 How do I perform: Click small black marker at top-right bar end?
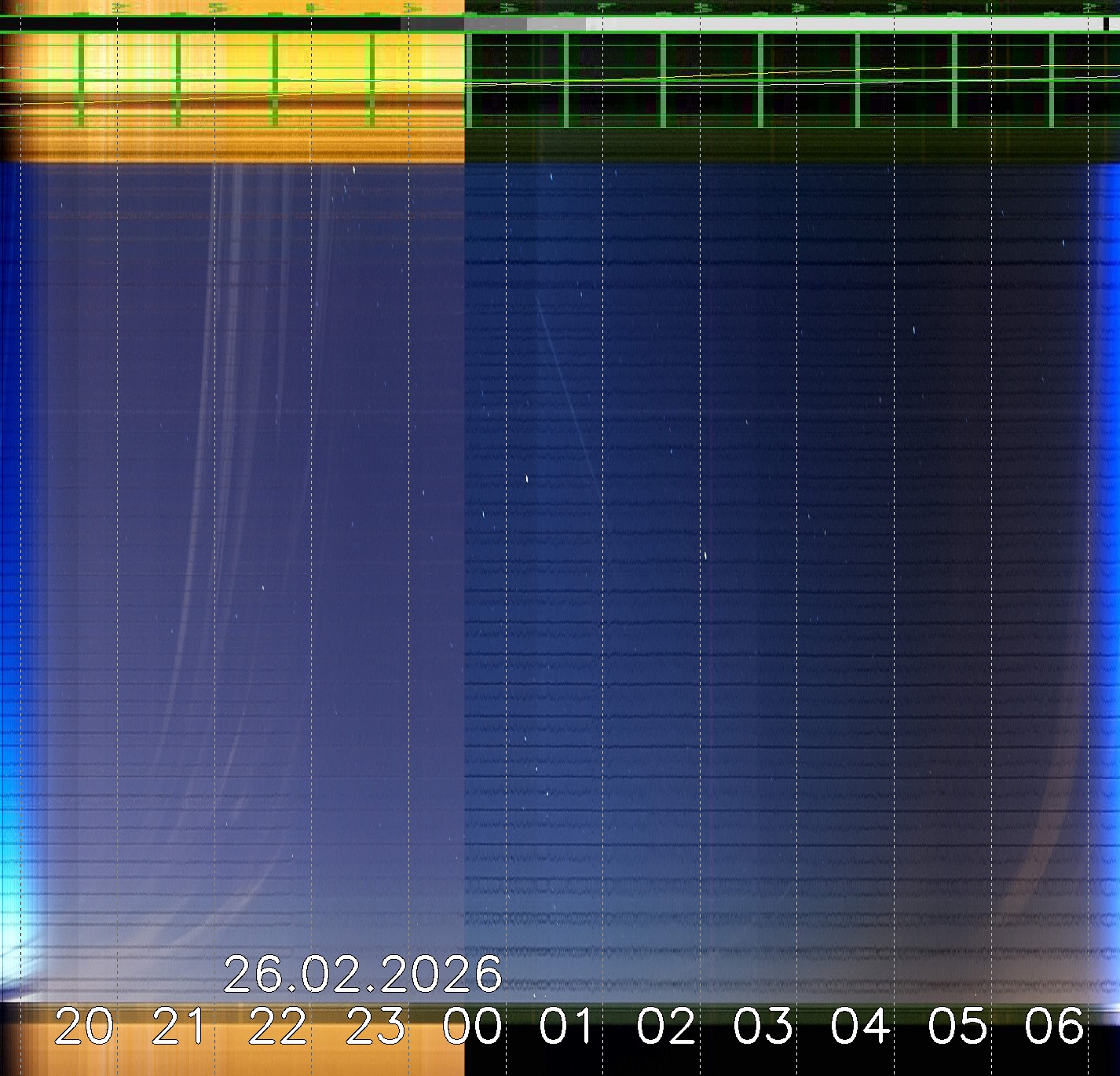tap(1107, 24)
